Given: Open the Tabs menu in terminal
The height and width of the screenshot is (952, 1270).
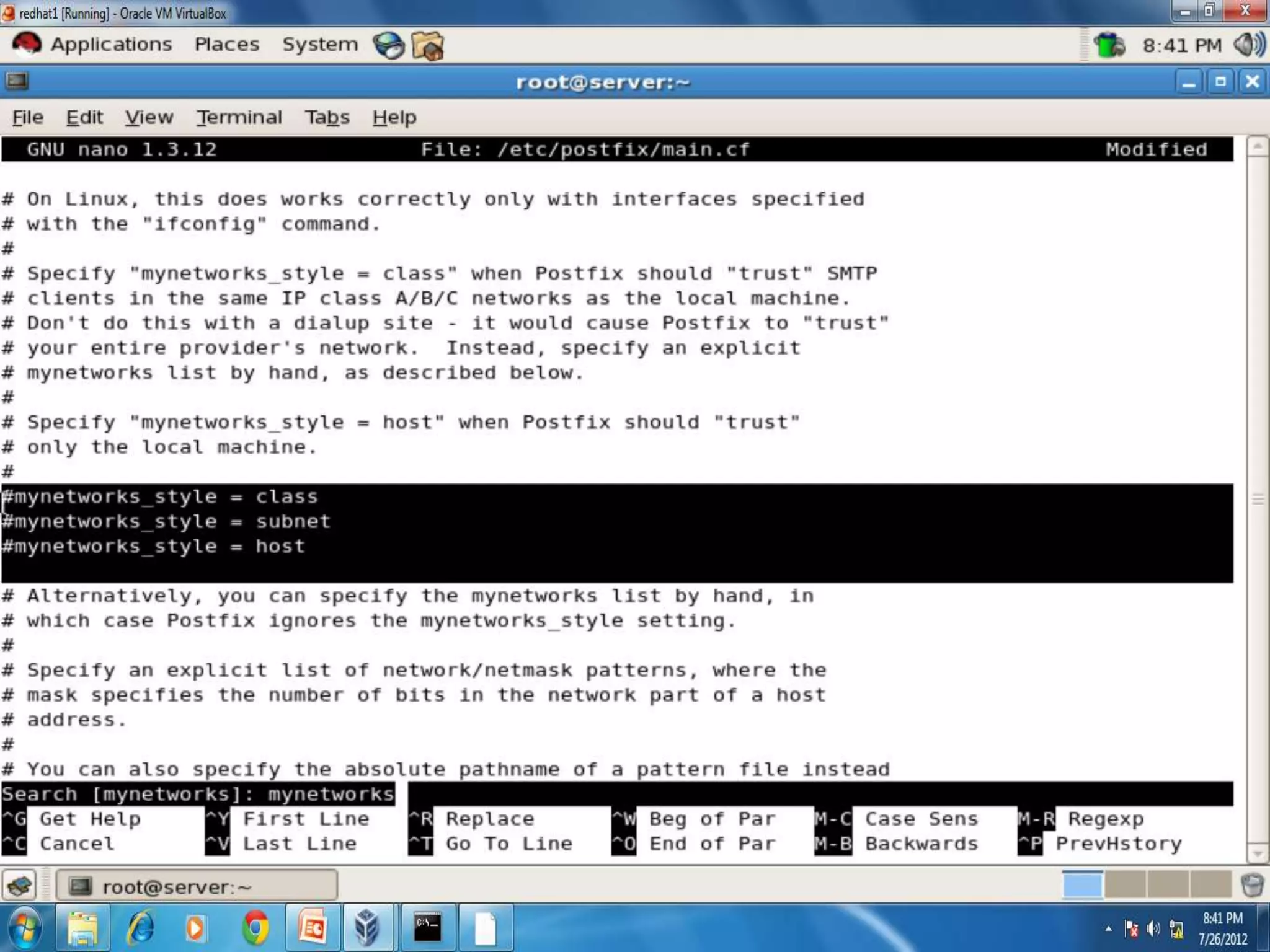Looking at the screenshot, I should [x=327, y=117].
